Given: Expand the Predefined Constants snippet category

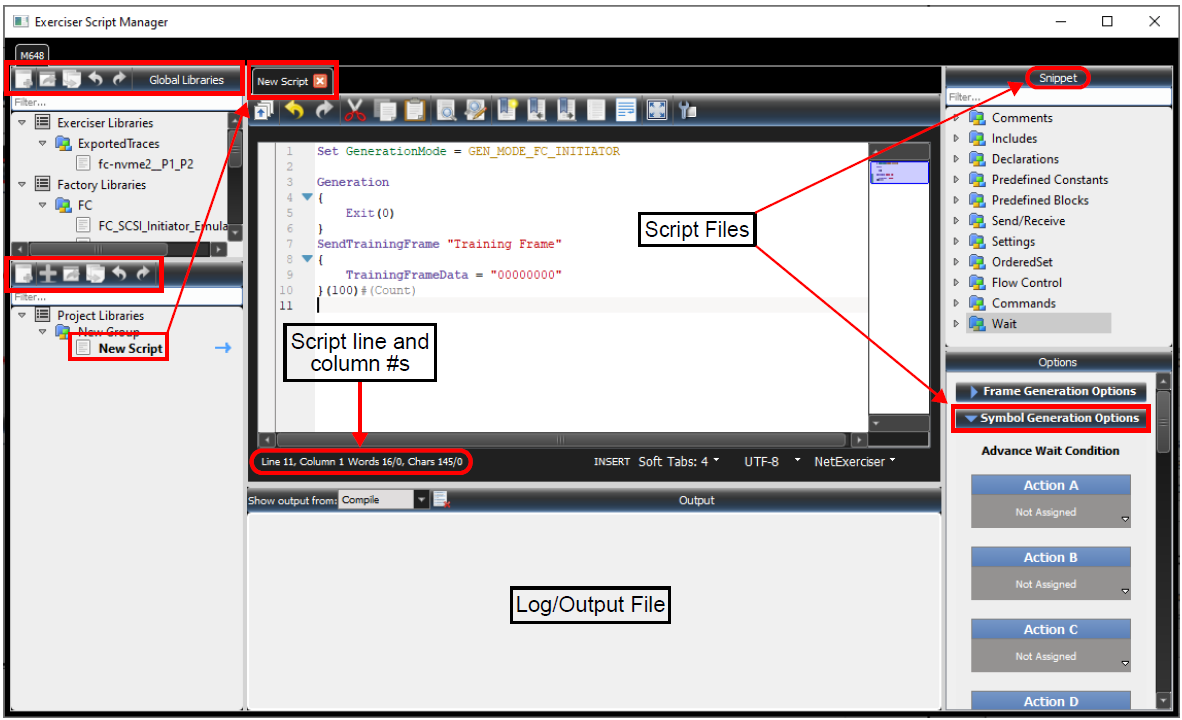Looking at the screenshot, I should pyautogui.click(x=957, y=179).
